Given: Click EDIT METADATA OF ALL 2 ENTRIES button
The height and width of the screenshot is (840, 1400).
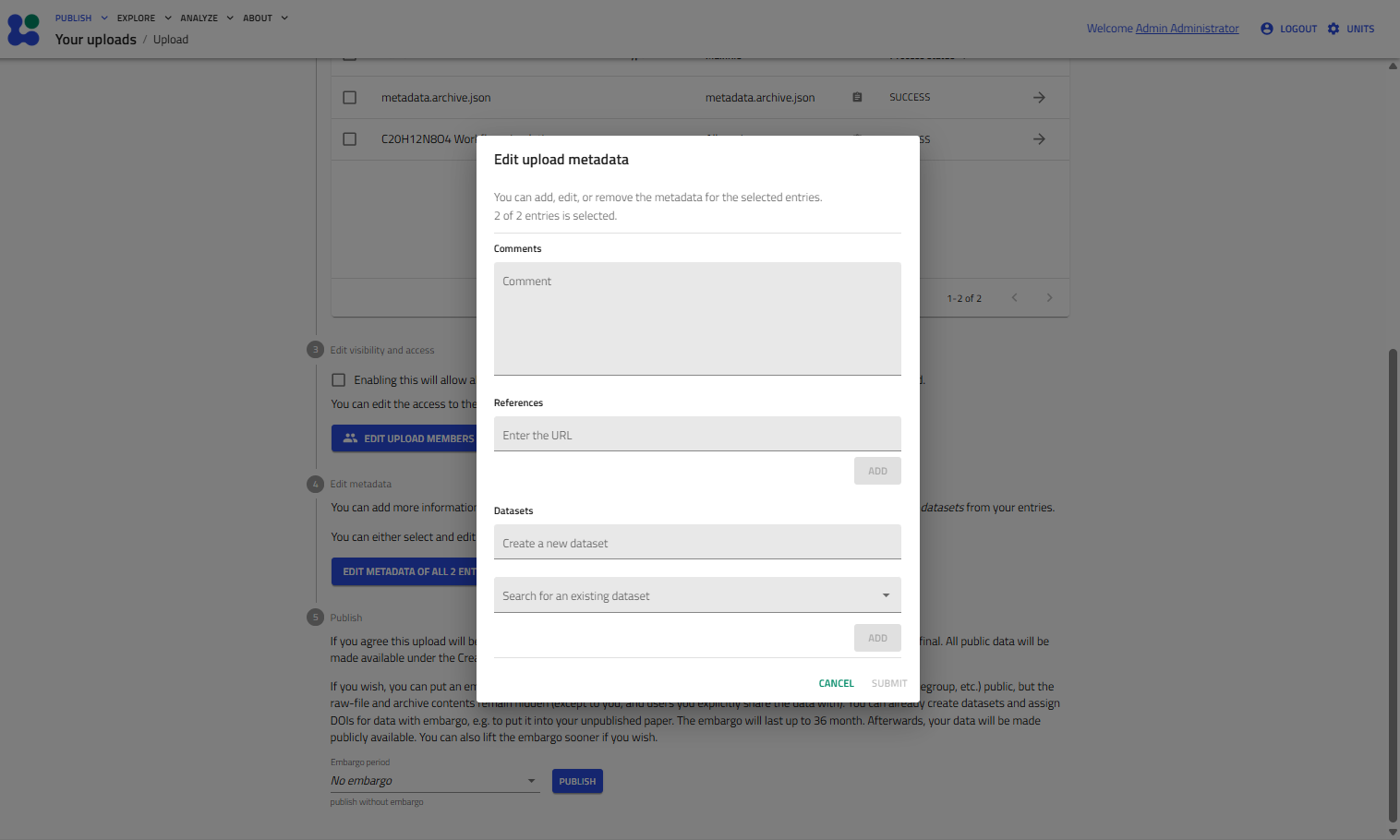Looking at the screenshot, I should coord(406,571).
